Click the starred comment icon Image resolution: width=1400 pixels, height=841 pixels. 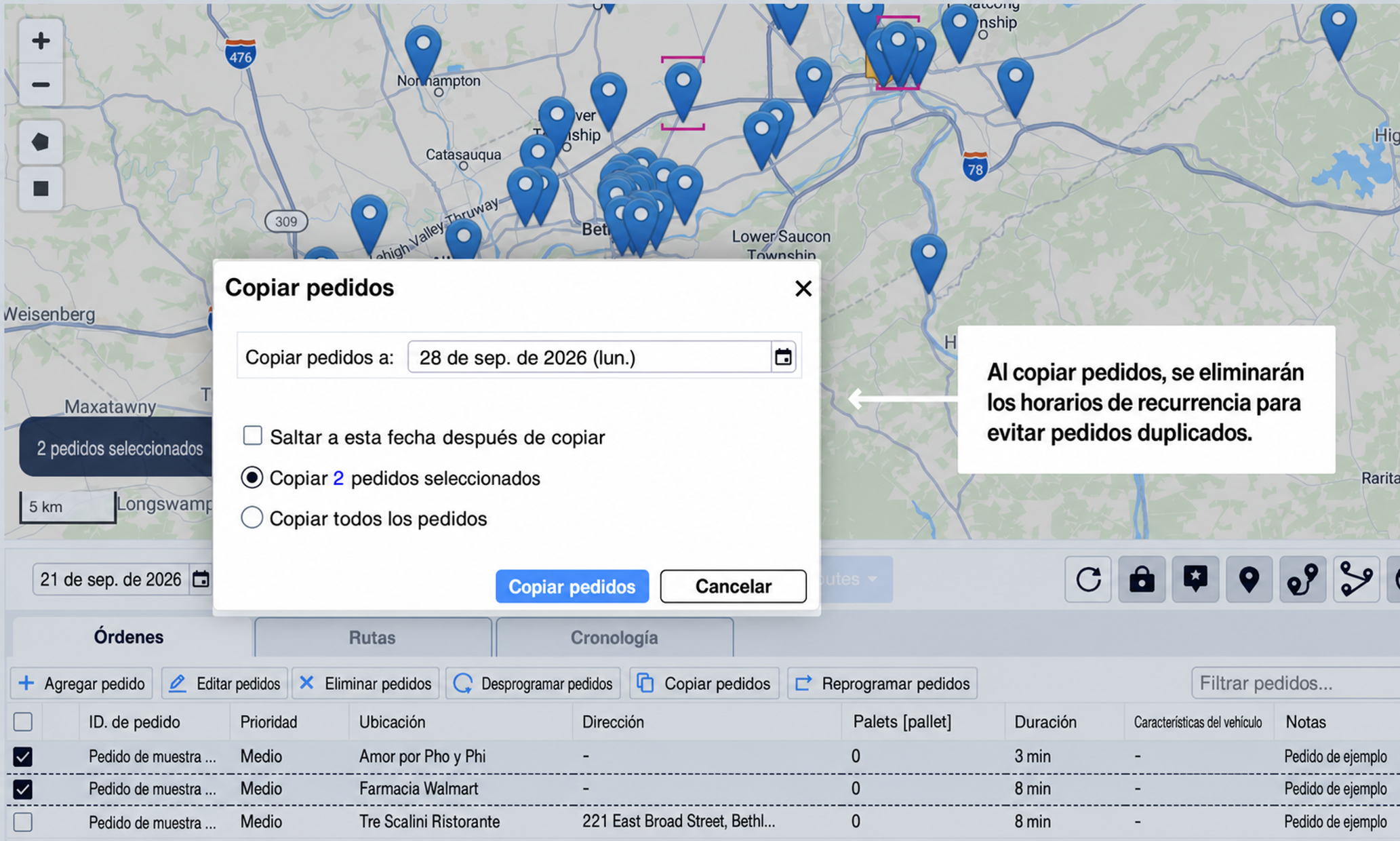click(1195, 579)
